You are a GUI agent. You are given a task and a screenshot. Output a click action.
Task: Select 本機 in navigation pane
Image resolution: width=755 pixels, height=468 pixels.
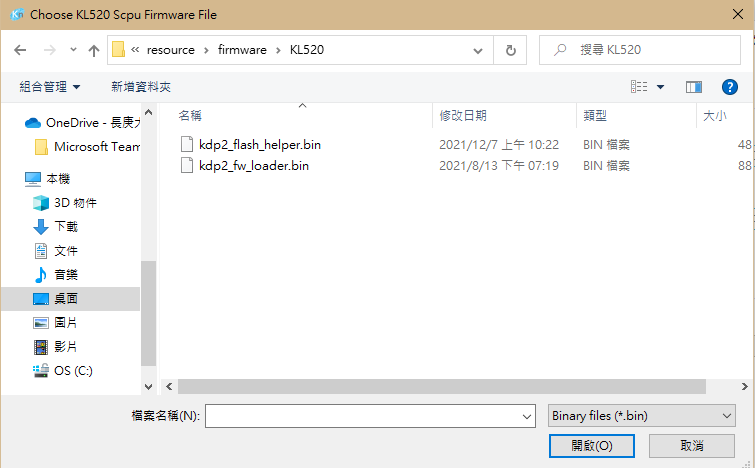[x=47, y=179]
